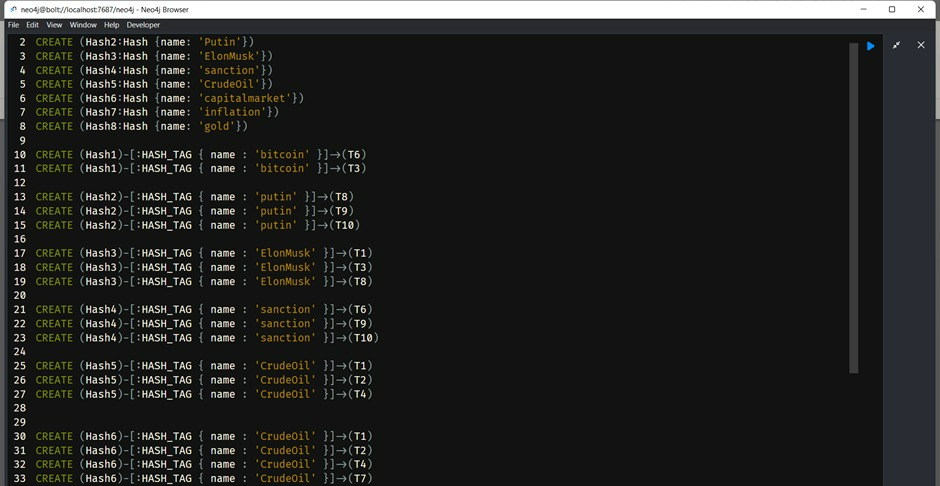This screenshot has width=940, height=486.
Task: Click (Hash4) on line 21
Action: coord(101,309)
